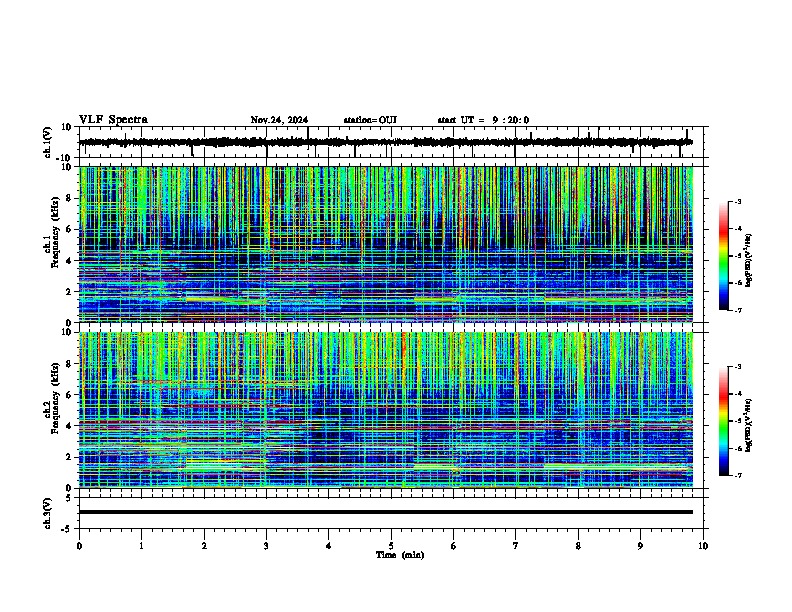Screen dimensions: 792x612
Task: Click the "6" kHz tick of ch.2 spectrogram
Action: pos(70,394)
